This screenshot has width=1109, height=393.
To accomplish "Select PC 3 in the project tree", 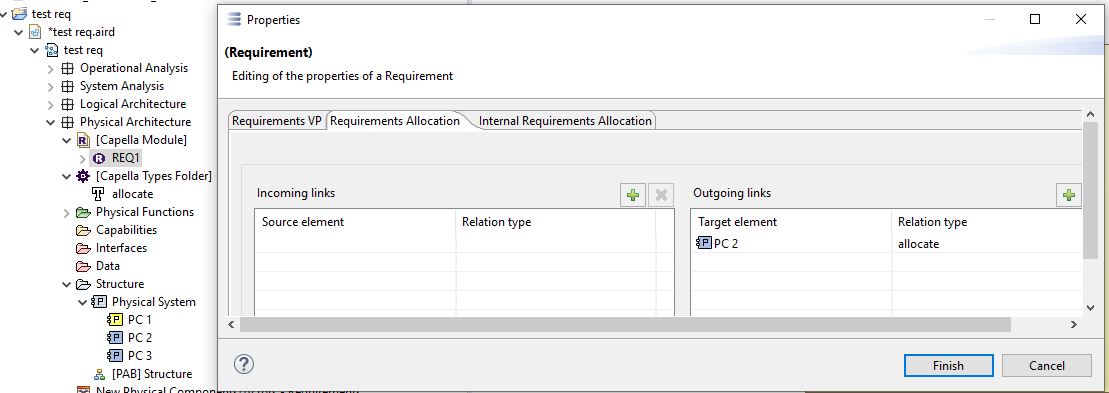I will coord(139,356).
